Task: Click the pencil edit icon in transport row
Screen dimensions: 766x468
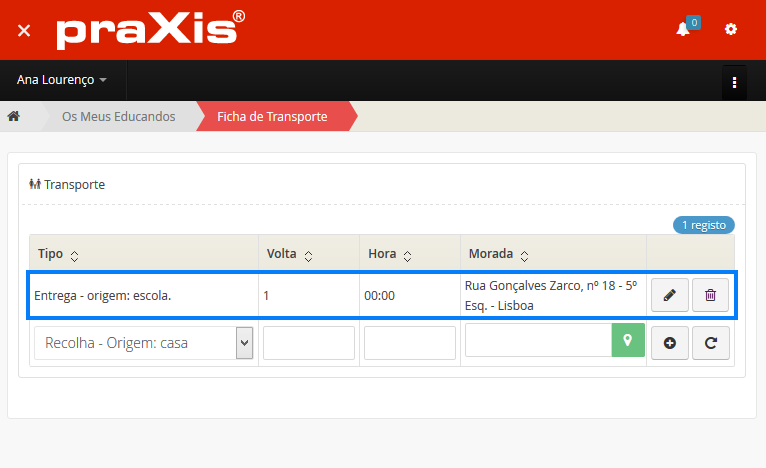Action: click(x=670, y=295)
